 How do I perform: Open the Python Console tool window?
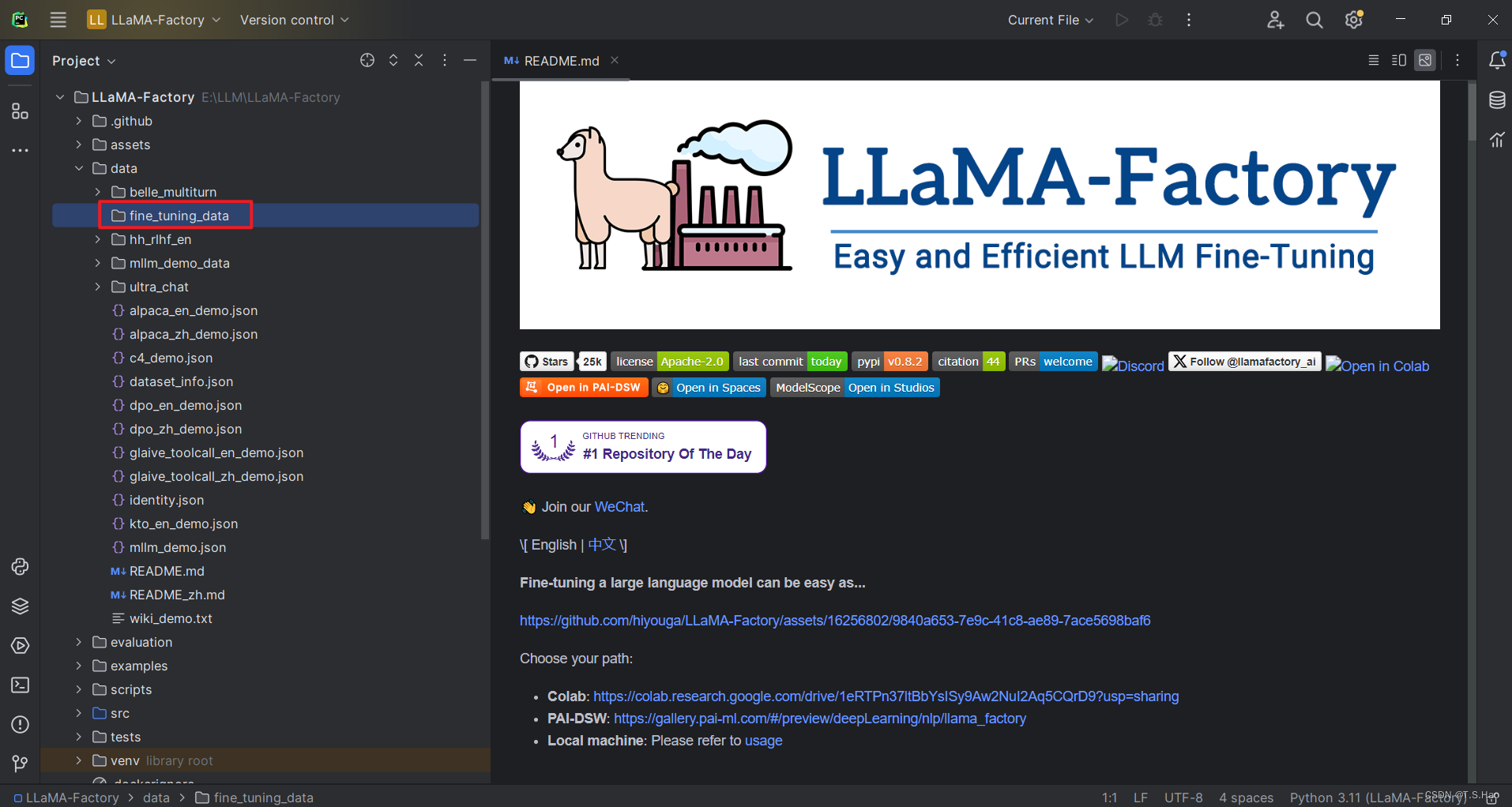click(x=21, y=567)
